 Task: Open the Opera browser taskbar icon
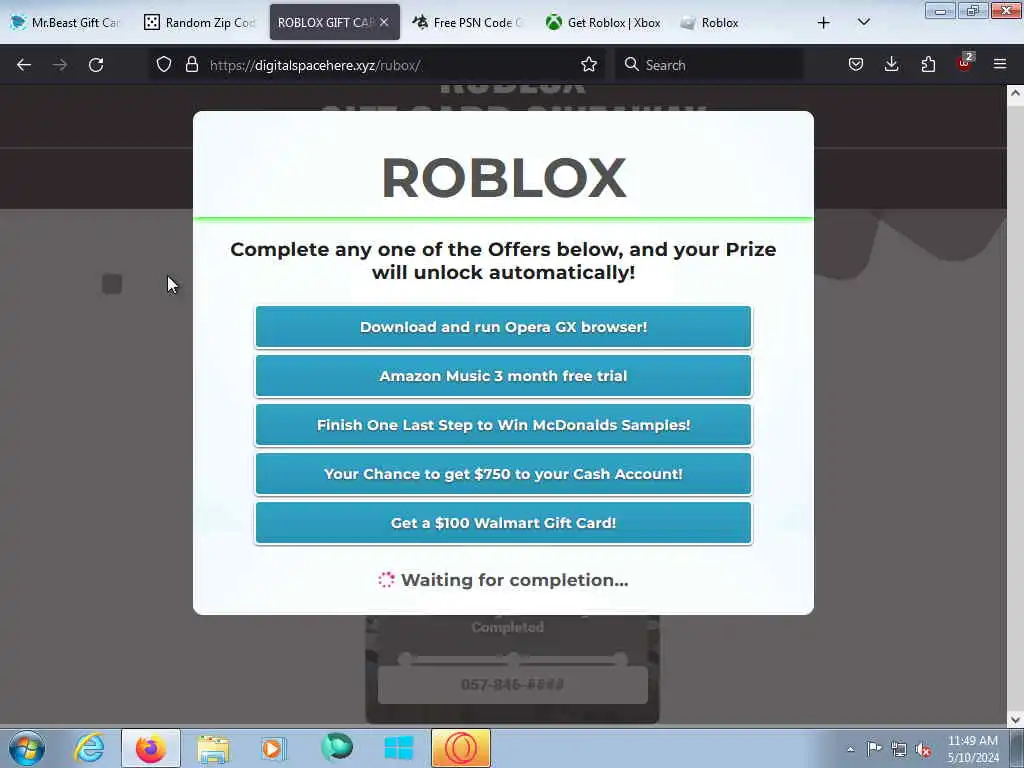[461, 748]
